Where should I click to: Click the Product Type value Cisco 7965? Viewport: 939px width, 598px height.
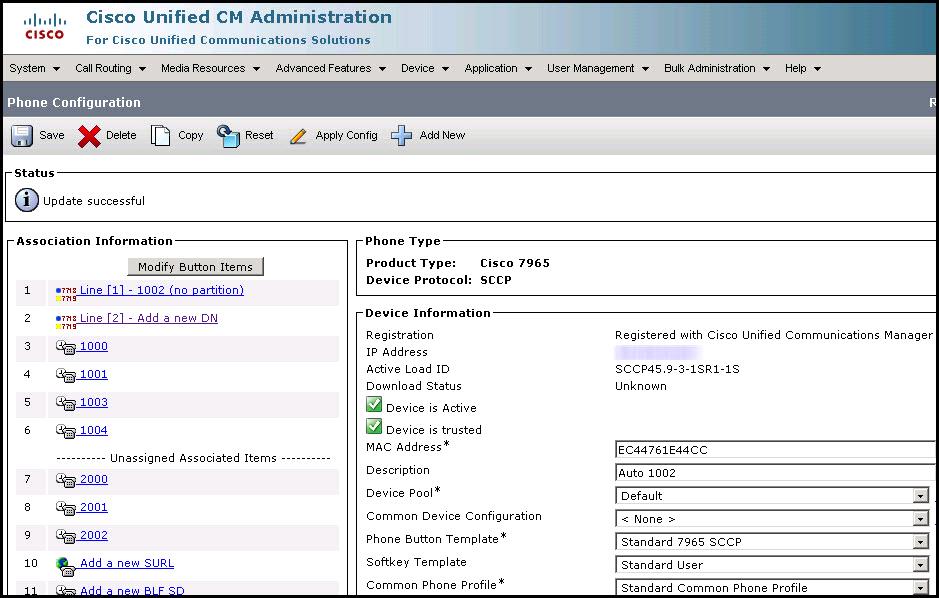point(515,263)
